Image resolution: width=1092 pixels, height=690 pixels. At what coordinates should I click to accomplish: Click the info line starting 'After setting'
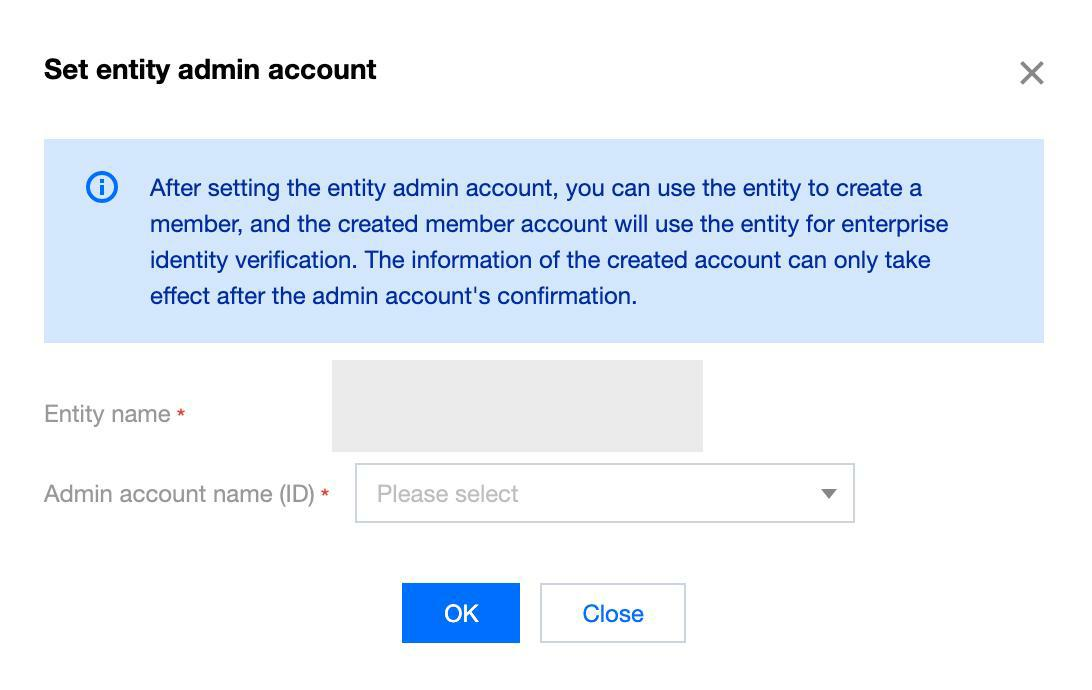click(535, 188)
